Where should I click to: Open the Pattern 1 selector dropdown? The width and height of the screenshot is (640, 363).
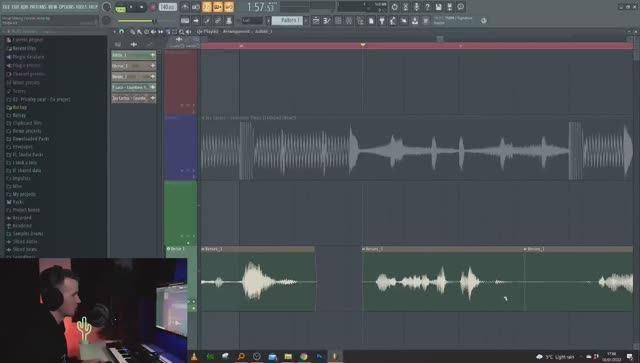[x=287, y=20]
